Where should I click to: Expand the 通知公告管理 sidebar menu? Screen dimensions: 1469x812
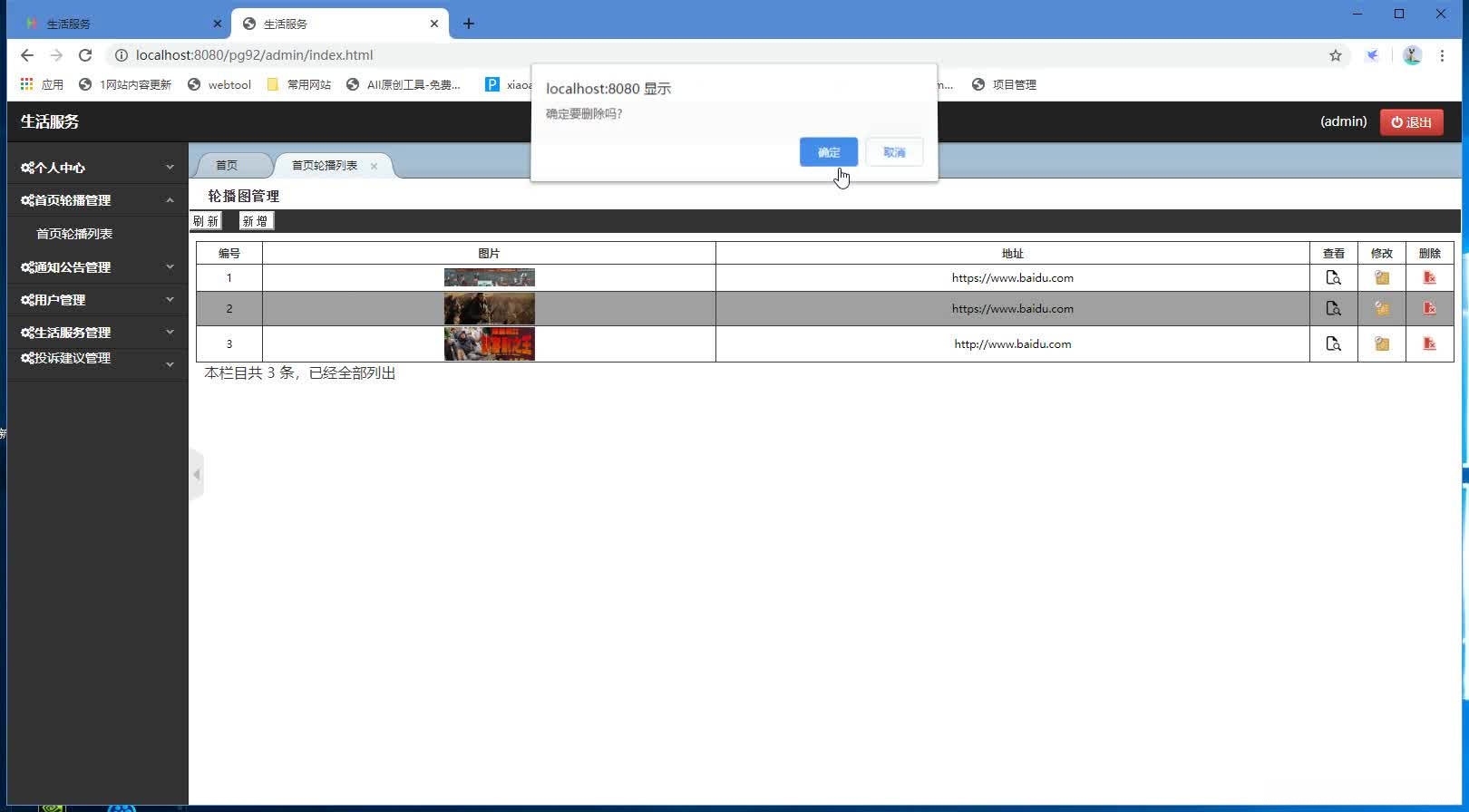click(x=97, y=267)
